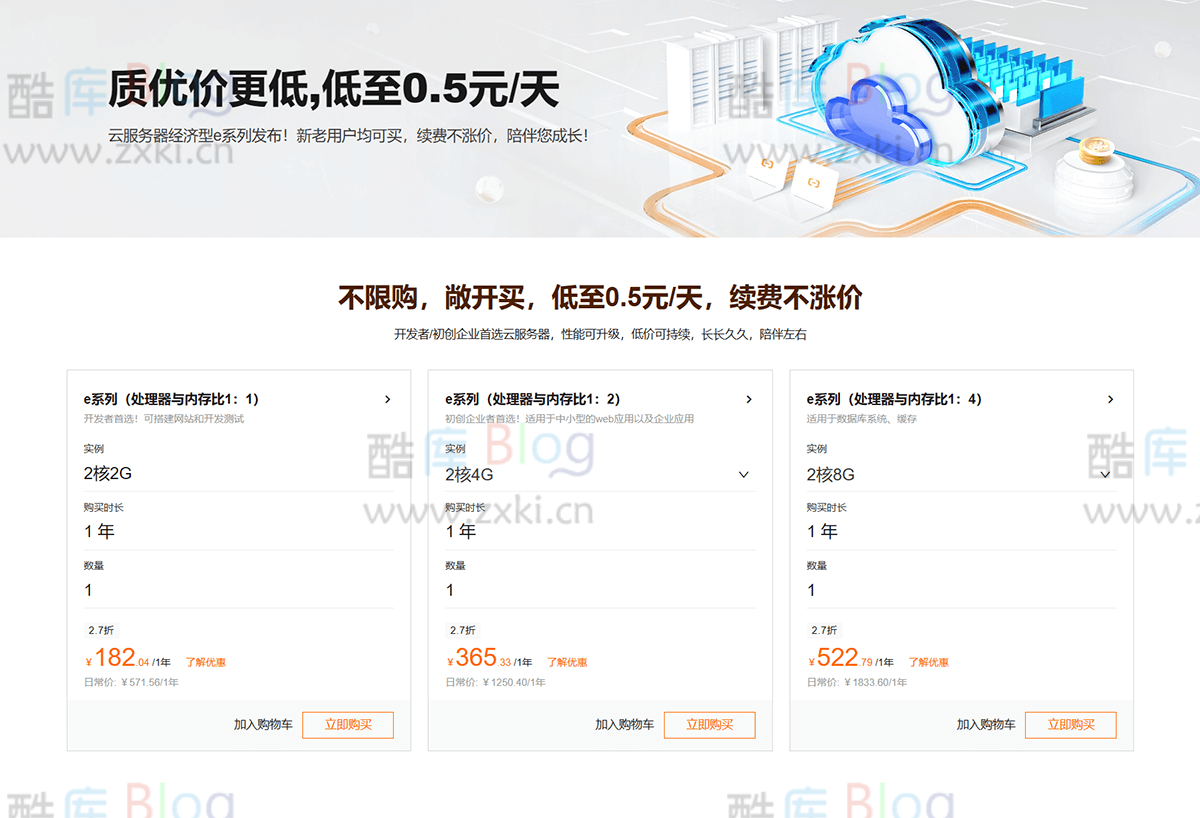Screen dimensions: 1200x818
Task: Click the arrow icon on the 1：1 e系列 card
Action: 388,400
